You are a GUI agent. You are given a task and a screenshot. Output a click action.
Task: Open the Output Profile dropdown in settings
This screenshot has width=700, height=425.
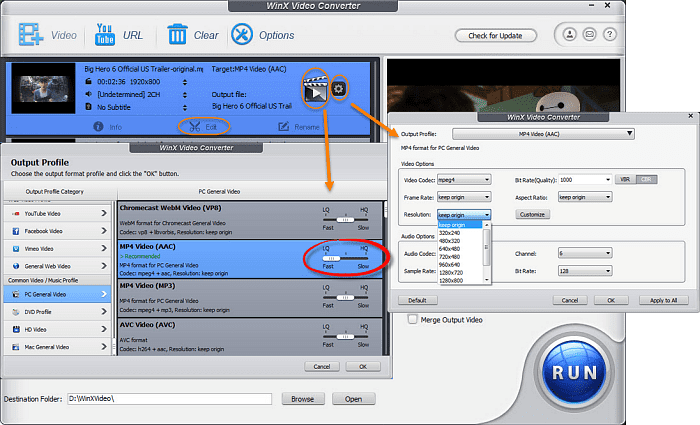coord(543,133)
